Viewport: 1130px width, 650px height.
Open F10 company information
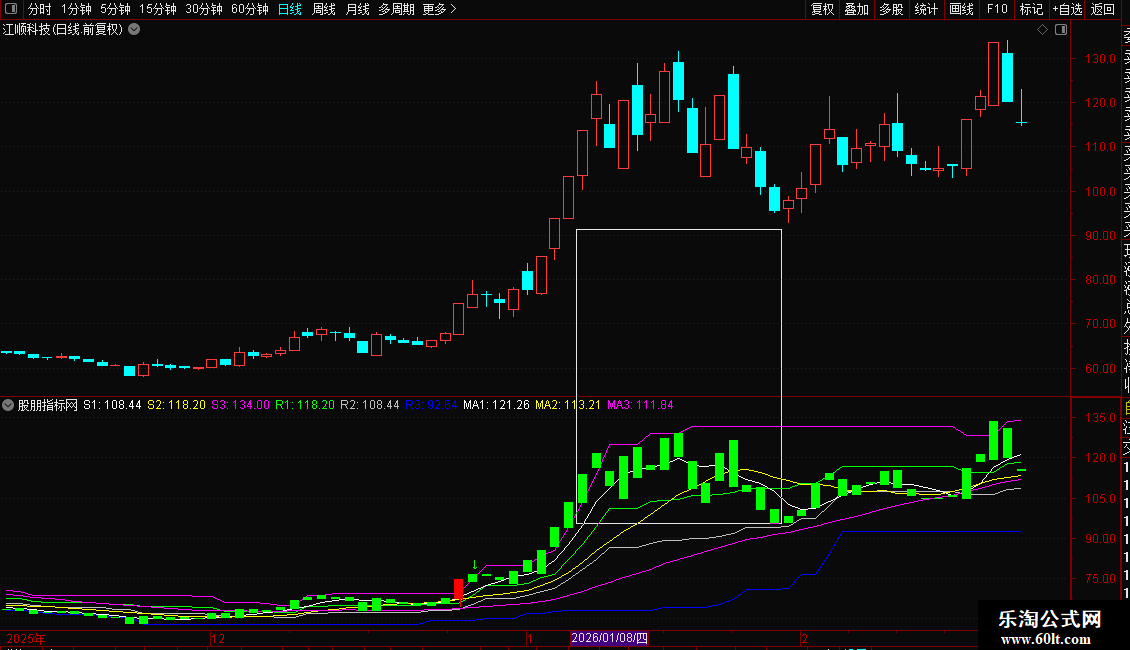tap(997, 9)
